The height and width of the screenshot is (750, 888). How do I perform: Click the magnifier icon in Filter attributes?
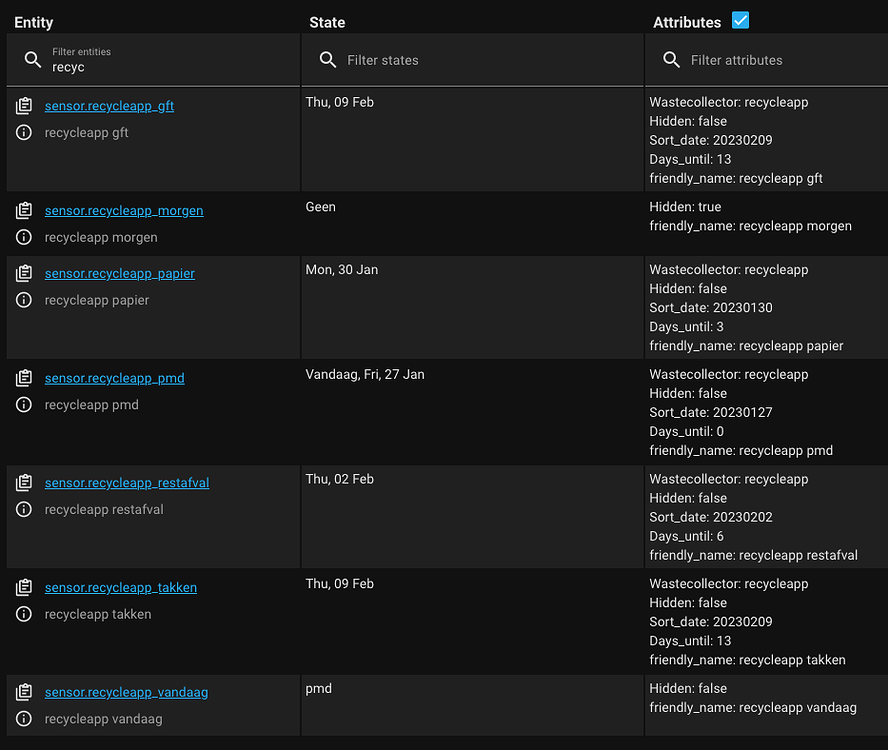[671, 60]
